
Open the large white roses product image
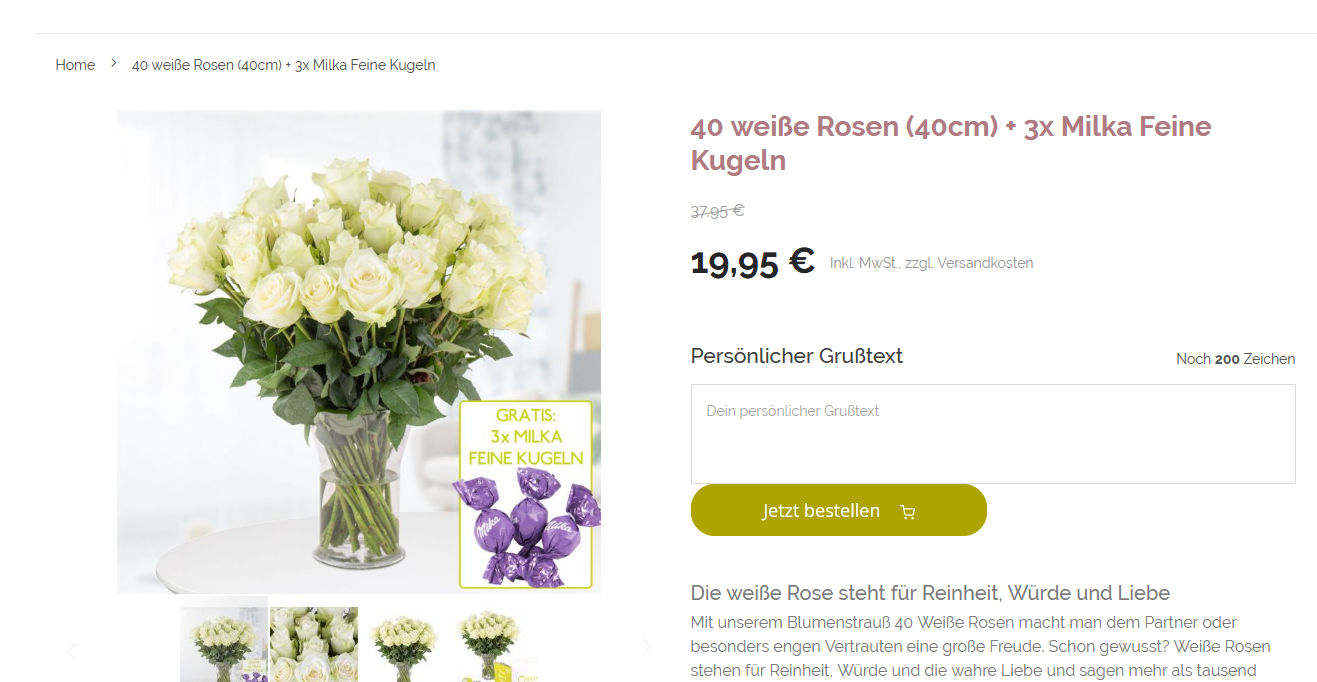point(359,352)
